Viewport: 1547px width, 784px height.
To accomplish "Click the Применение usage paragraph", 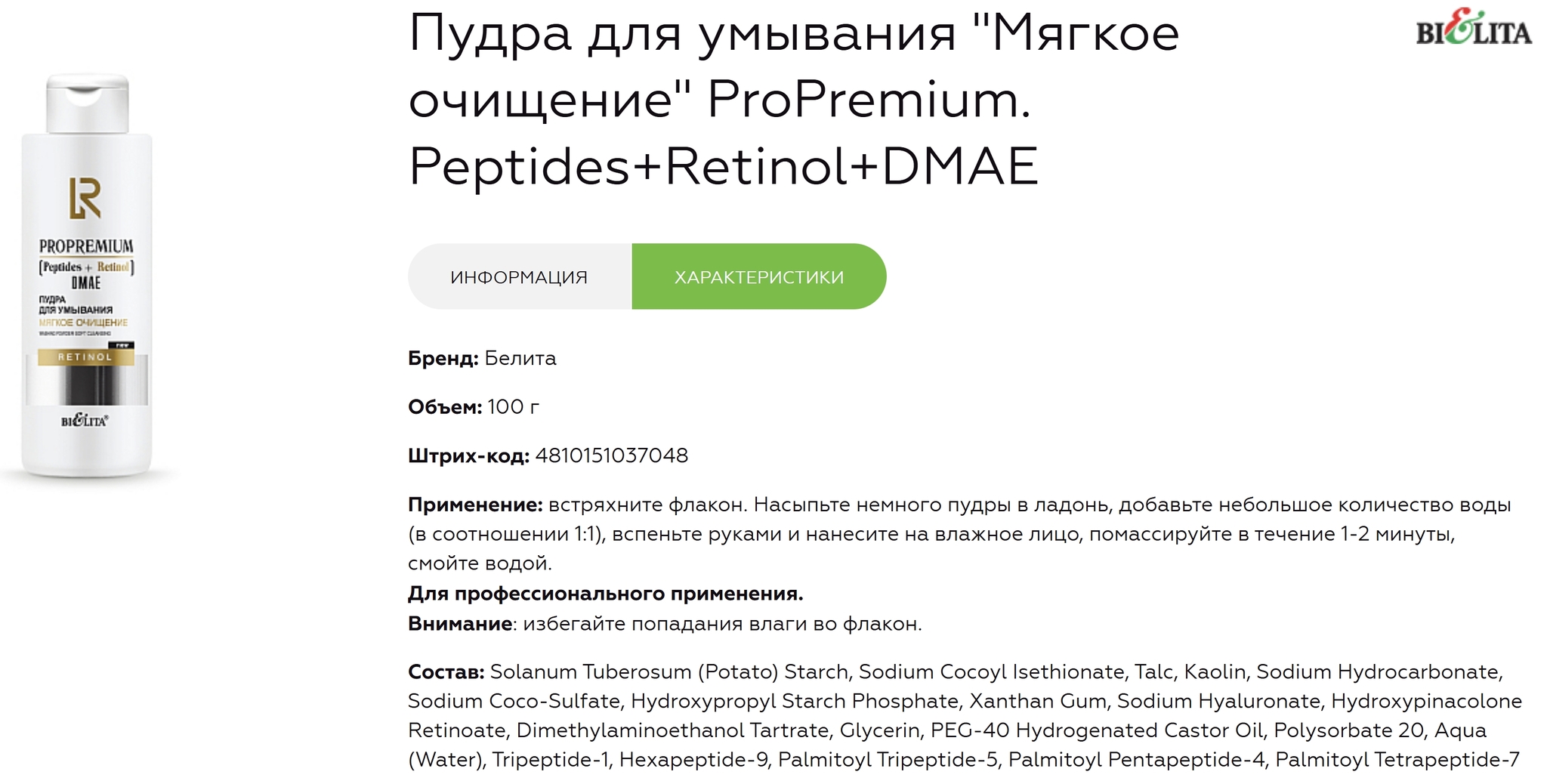I will coord(959,533).
